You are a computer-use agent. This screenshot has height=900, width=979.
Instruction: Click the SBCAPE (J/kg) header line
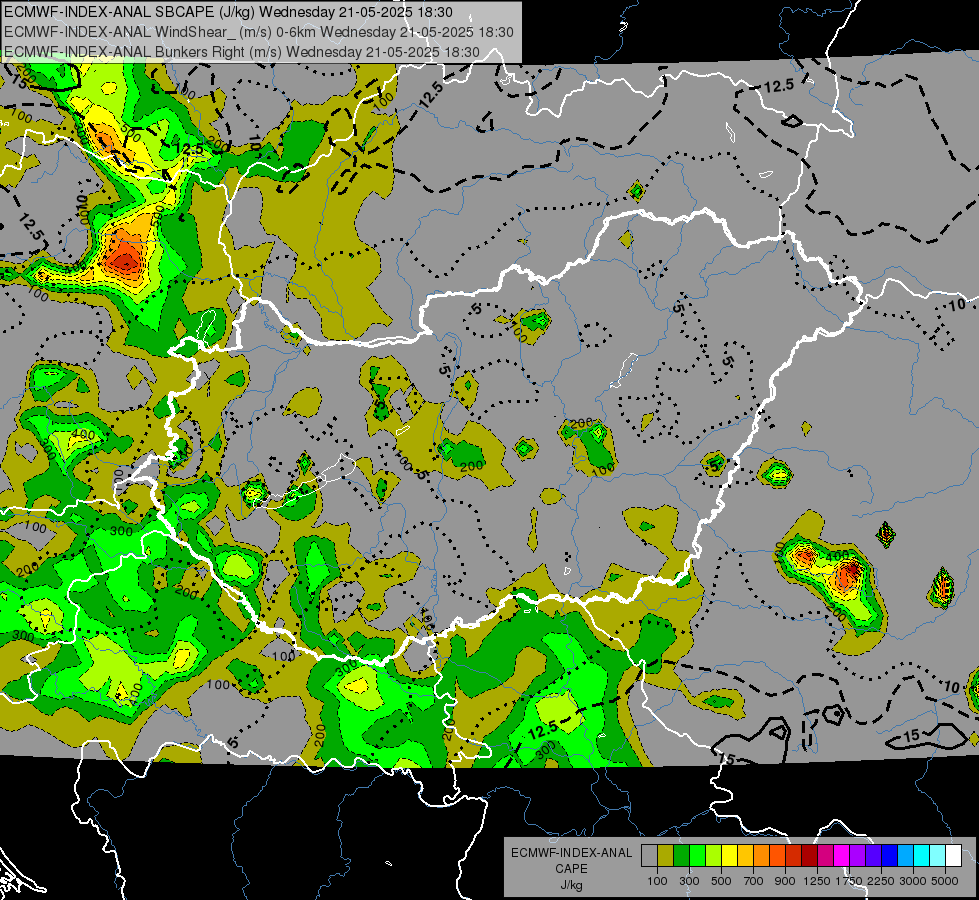(x=229, y=12)
